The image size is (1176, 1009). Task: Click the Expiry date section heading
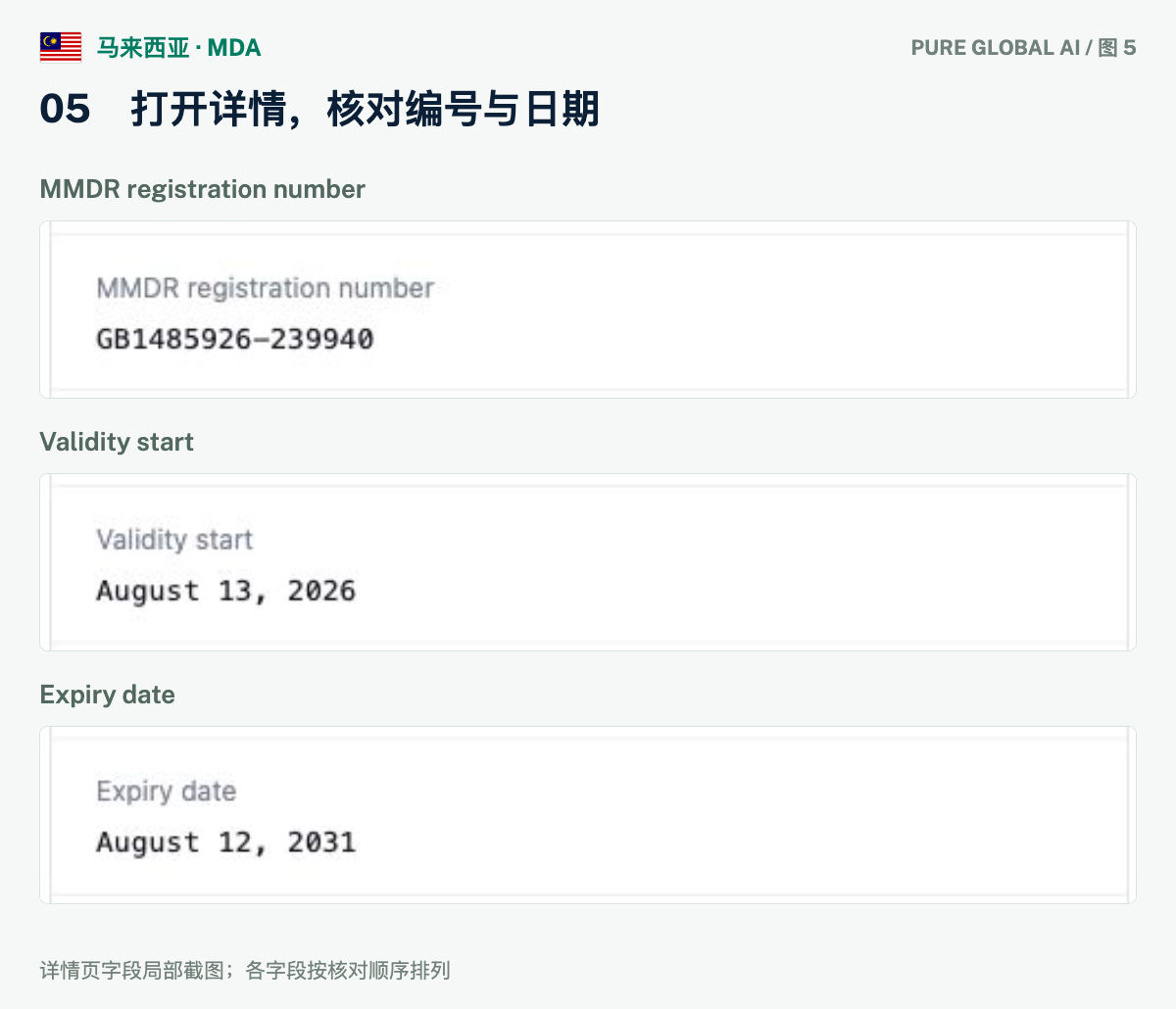(x=107, y=695)
